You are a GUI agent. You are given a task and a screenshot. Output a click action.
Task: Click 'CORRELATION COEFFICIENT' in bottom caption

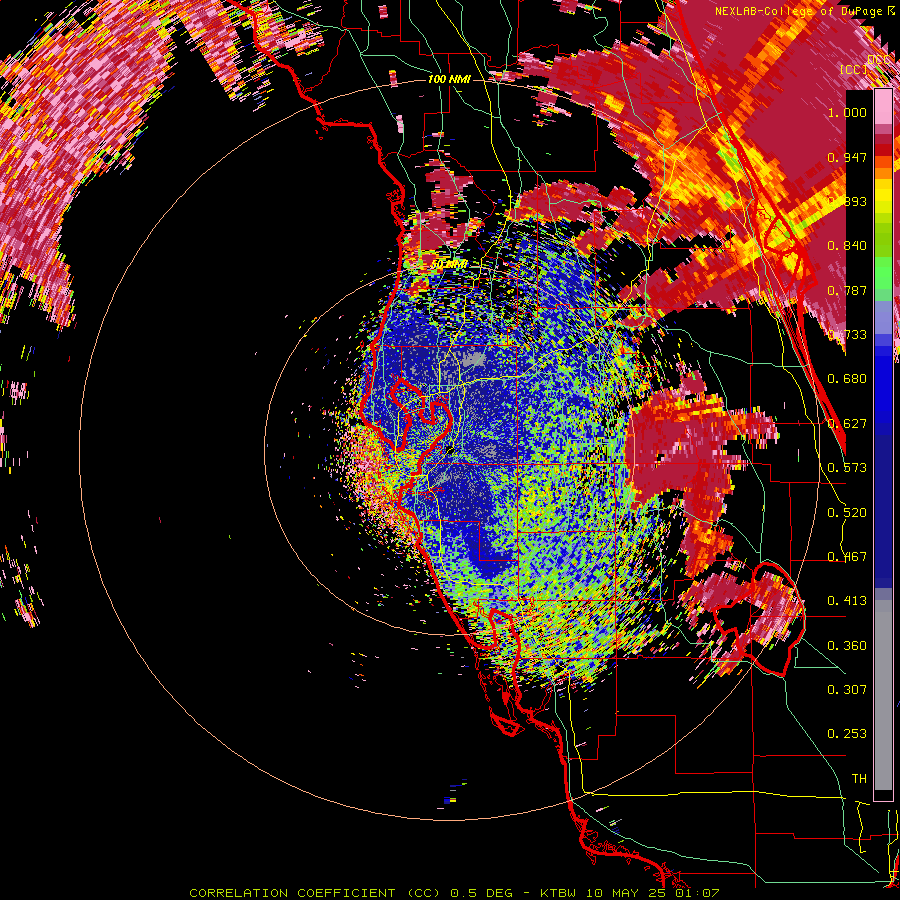pyautogui.click(x=292, y=893)
